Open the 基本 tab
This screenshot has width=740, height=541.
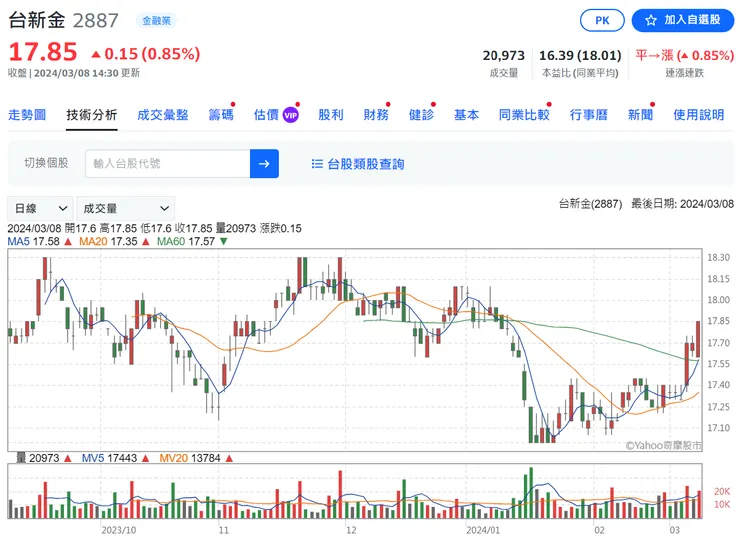(466, 115)
